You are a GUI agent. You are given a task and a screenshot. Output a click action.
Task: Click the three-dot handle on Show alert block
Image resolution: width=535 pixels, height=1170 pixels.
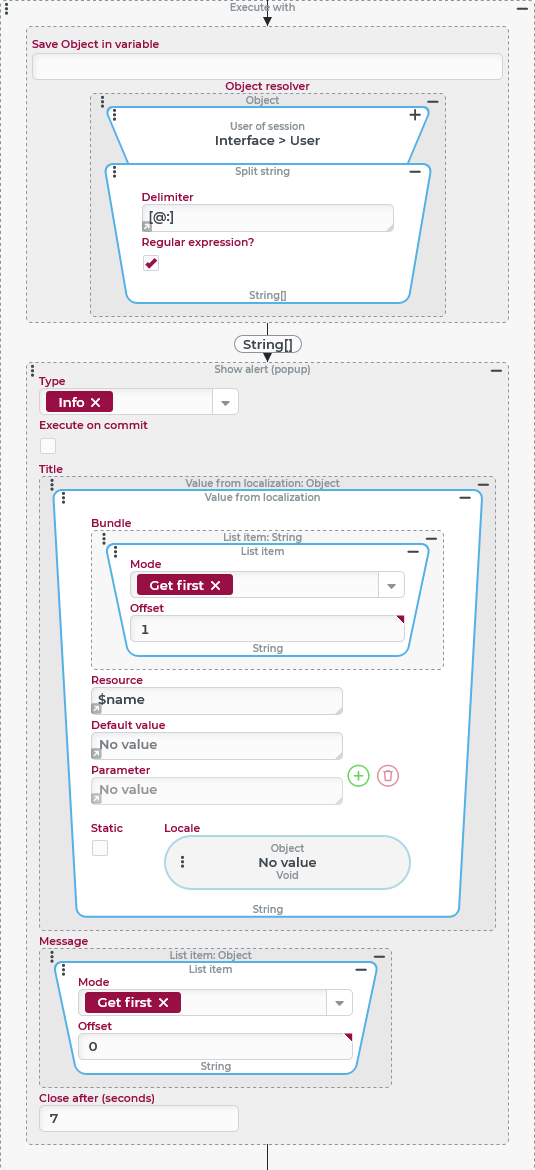(x=33, y=370)
